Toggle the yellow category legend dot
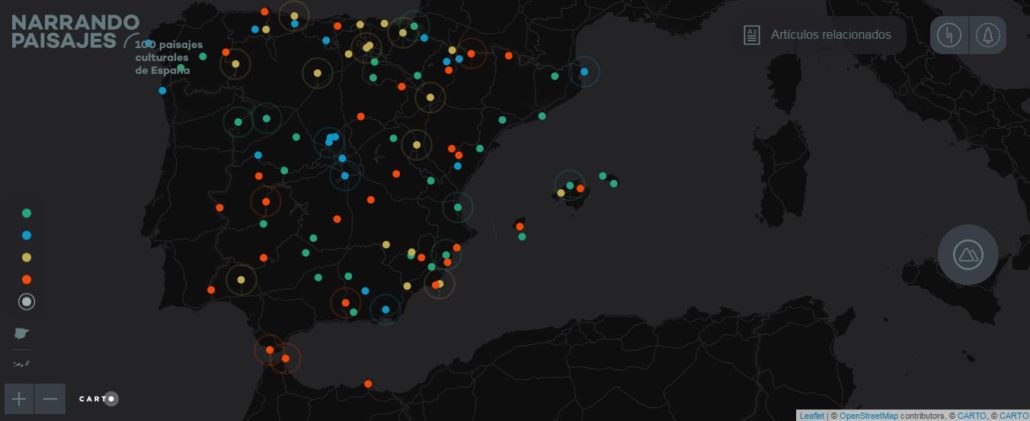Viewport: 1030px width, 421px height. pos(27,257)
